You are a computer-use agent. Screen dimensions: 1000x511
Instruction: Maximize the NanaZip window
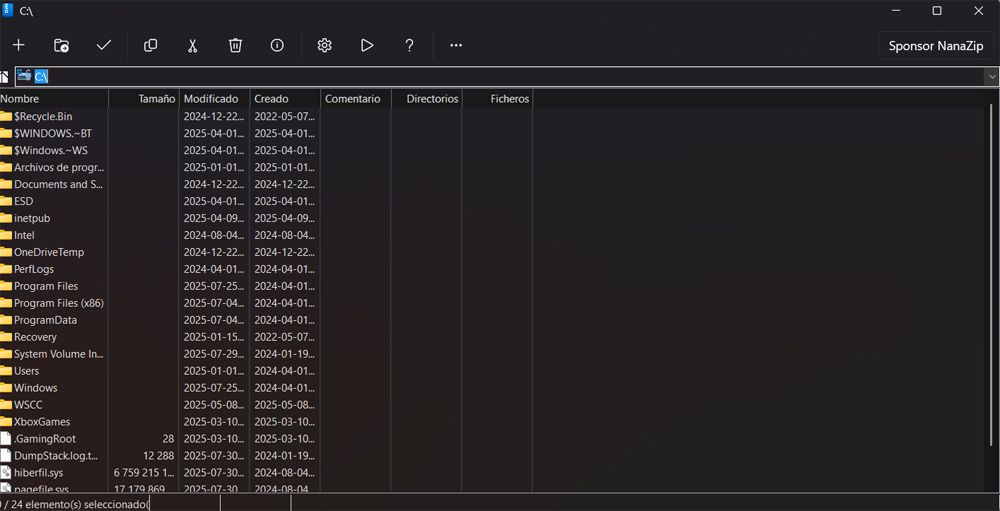(x=937, y=10)
